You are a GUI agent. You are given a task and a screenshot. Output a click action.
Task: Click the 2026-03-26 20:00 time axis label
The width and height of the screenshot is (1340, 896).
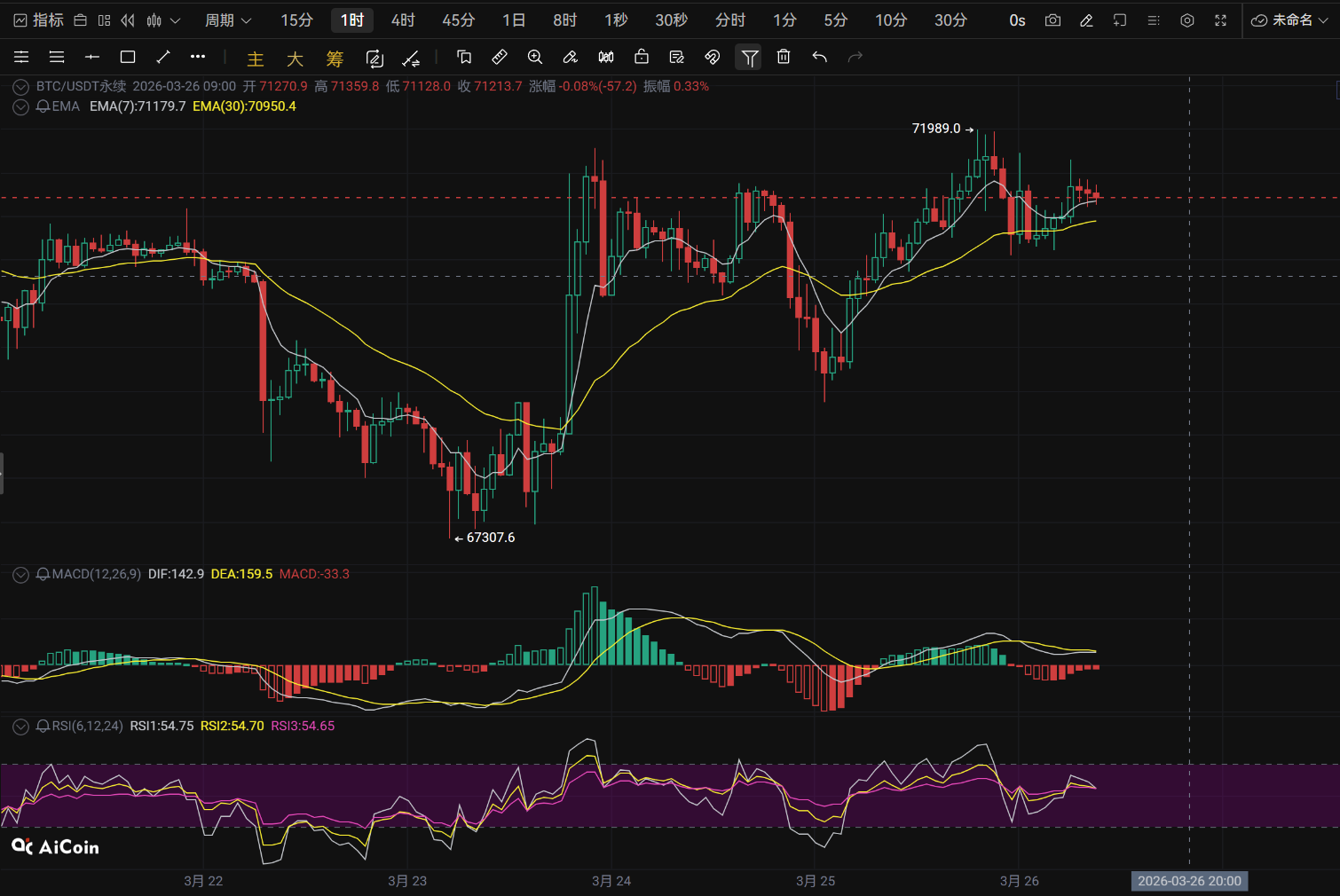click(x=1189, y=881)
